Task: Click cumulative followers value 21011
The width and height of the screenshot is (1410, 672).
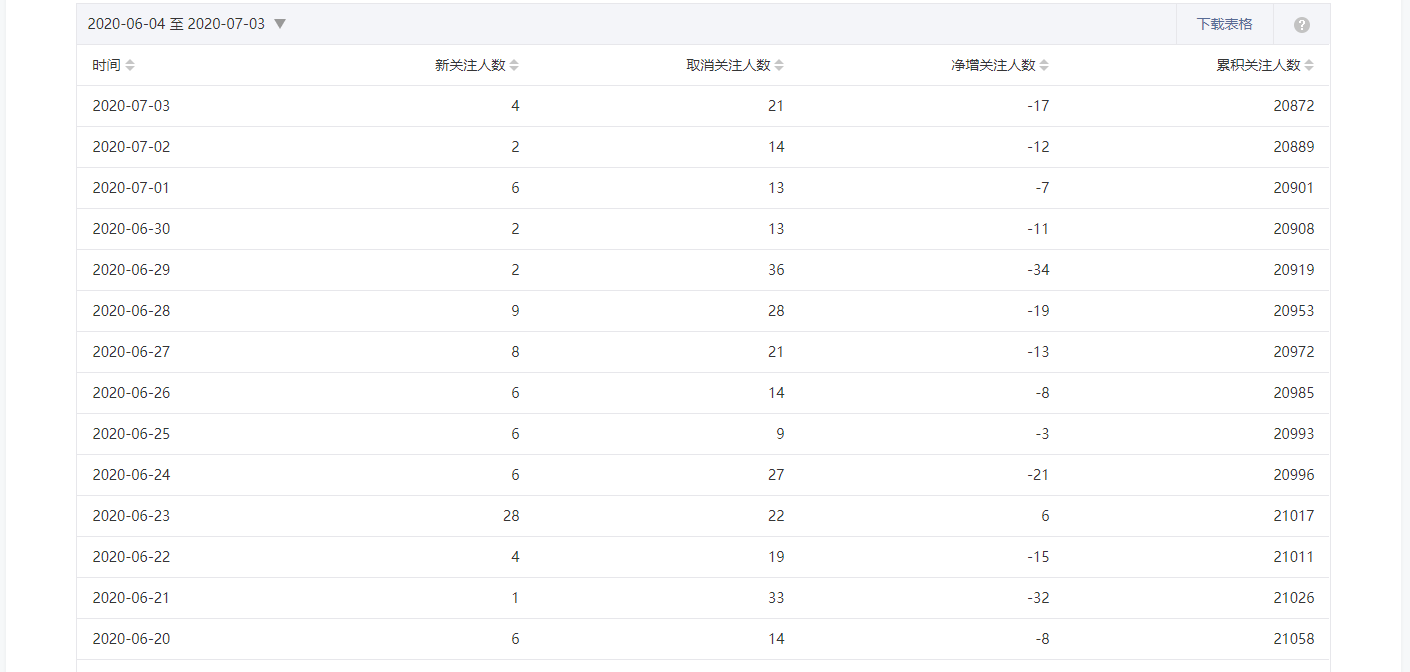Action: point(1294,557)
